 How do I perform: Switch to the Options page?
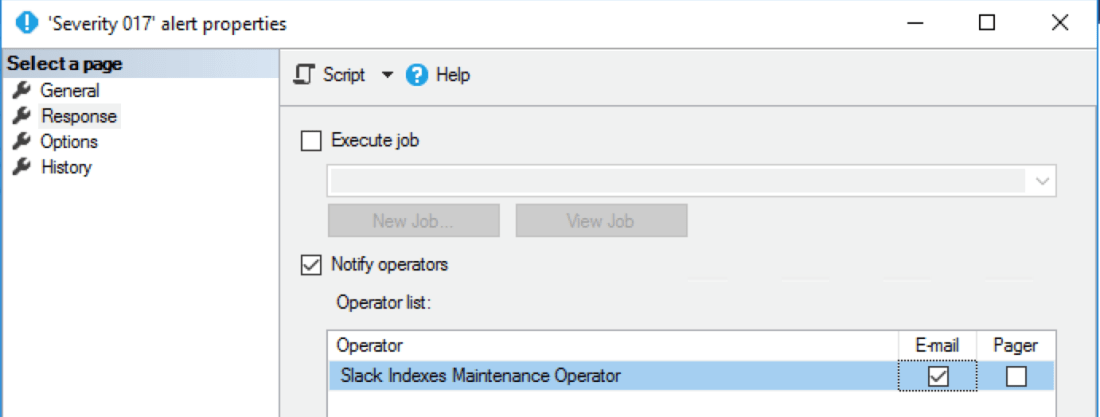(69, 141)
